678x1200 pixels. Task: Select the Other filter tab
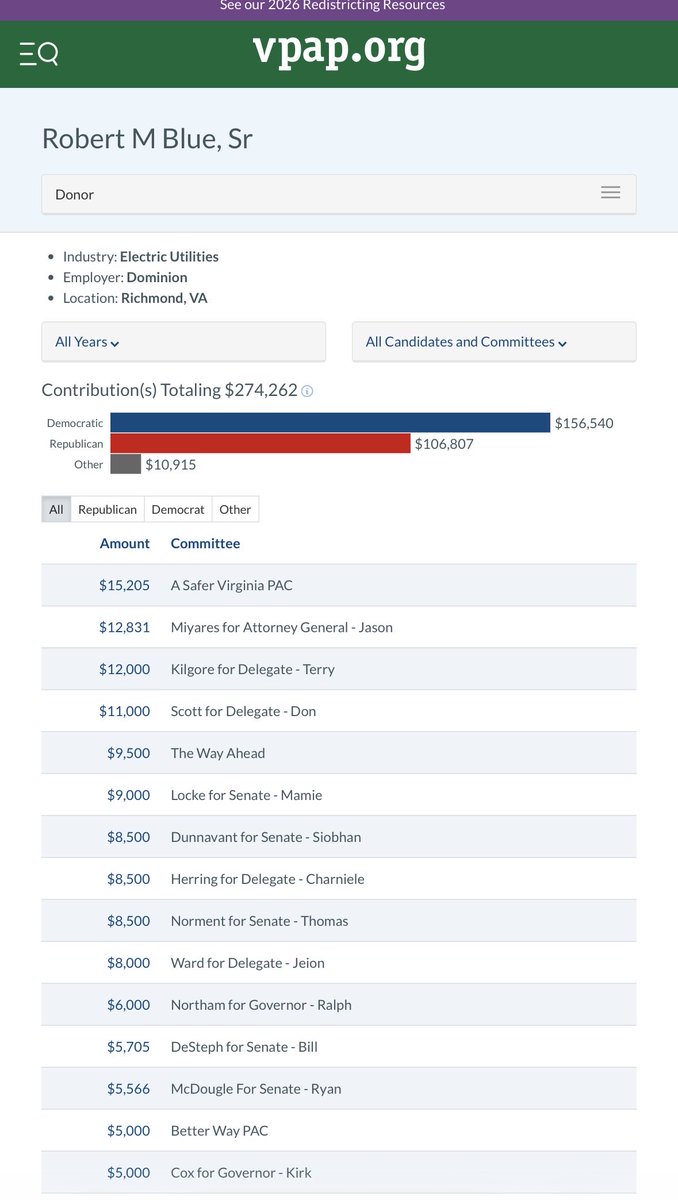[235, 509]
